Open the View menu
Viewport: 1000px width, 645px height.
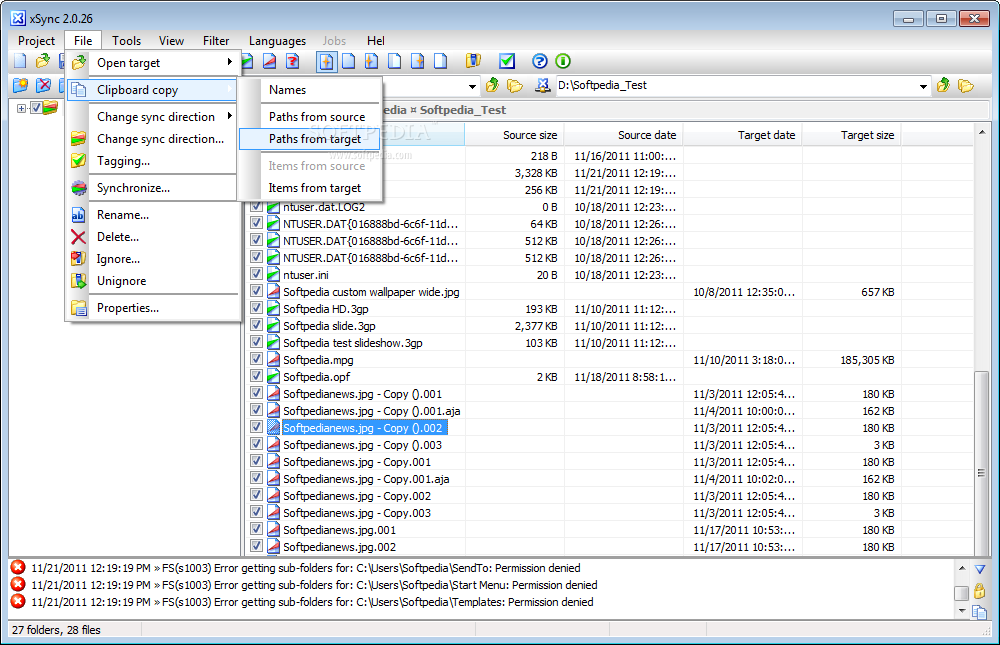coord(172,41)
